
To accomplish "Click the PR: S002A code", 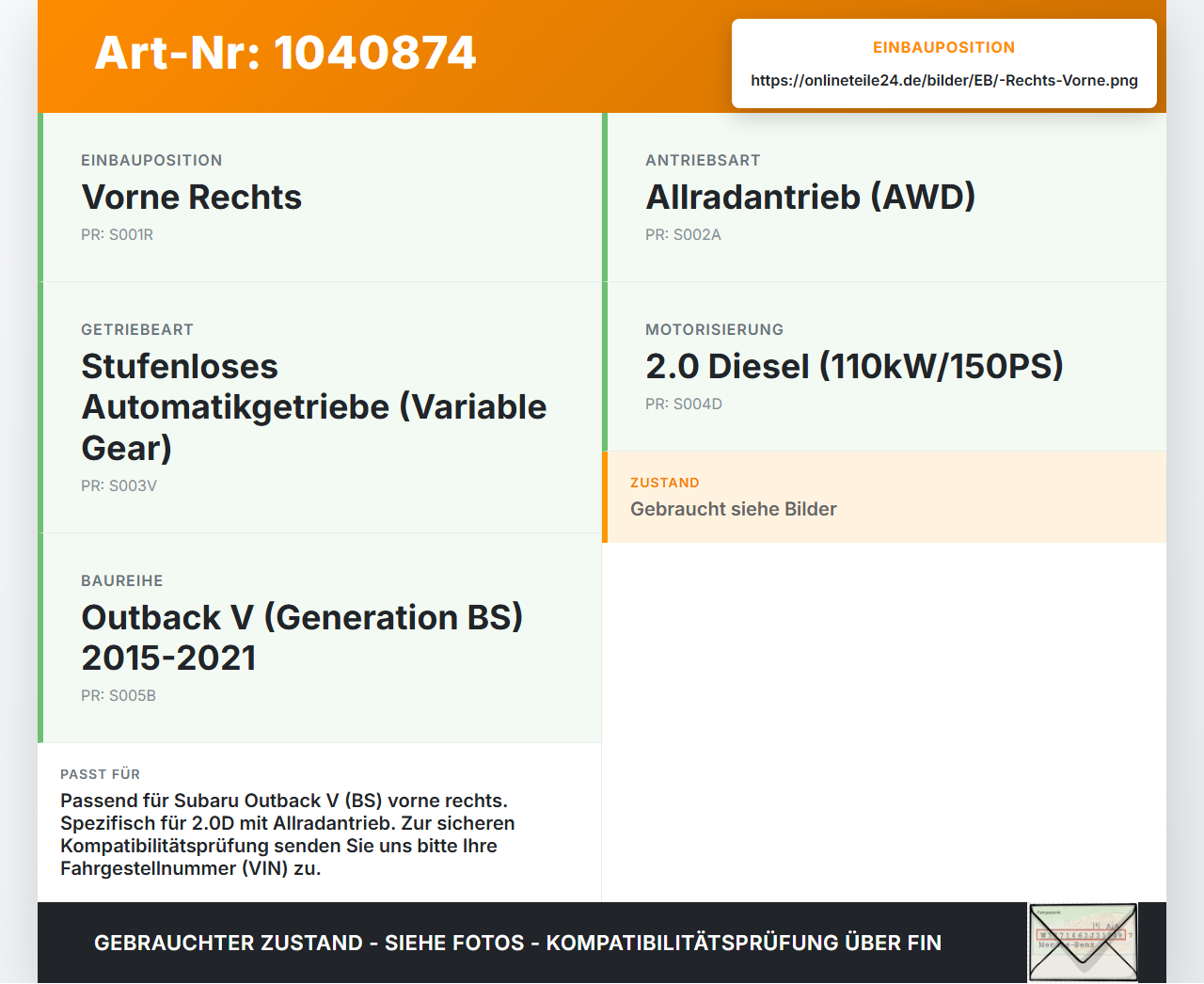I will (683, 234).
